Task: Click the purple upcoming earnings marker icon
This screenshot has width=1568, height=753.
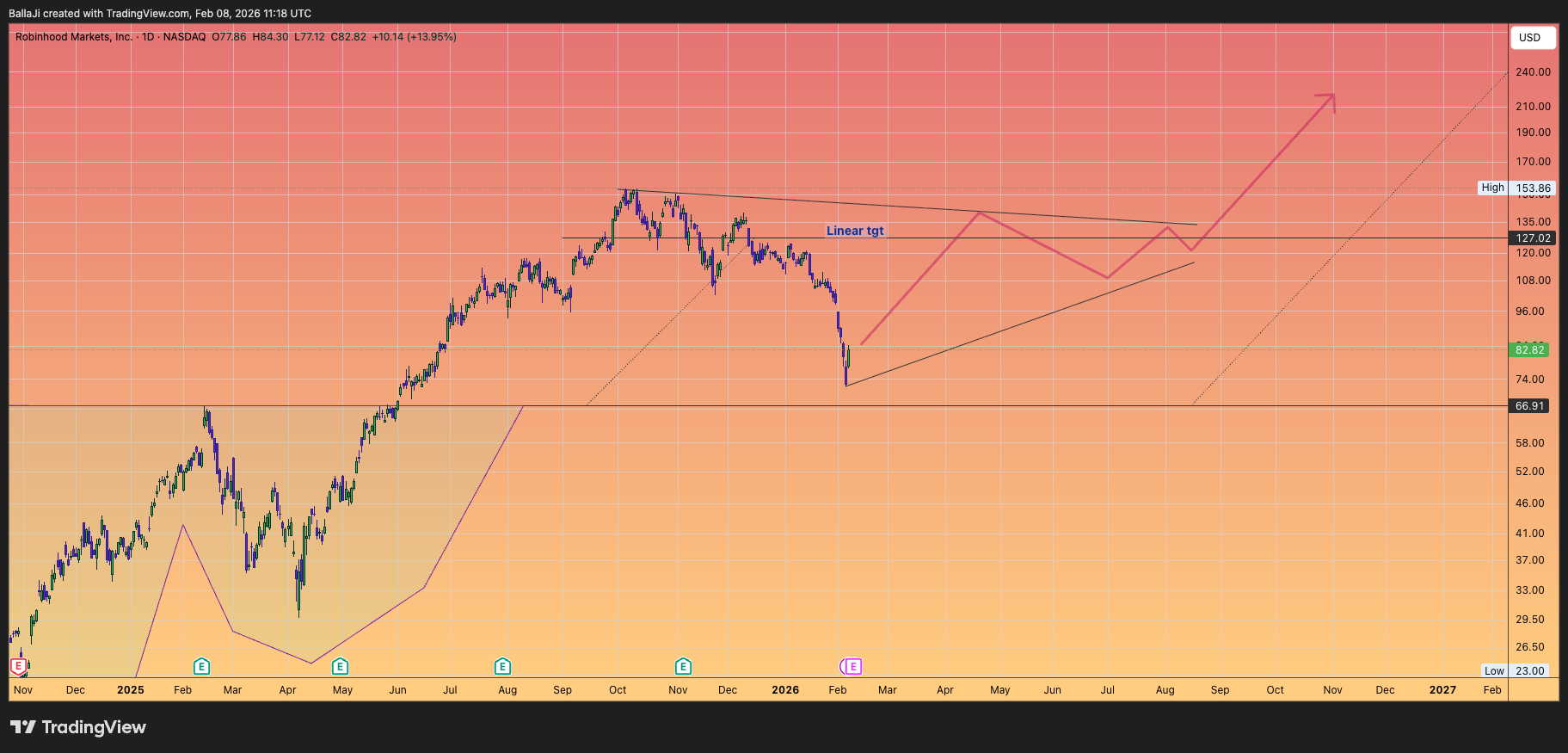Action: (852, 666)
